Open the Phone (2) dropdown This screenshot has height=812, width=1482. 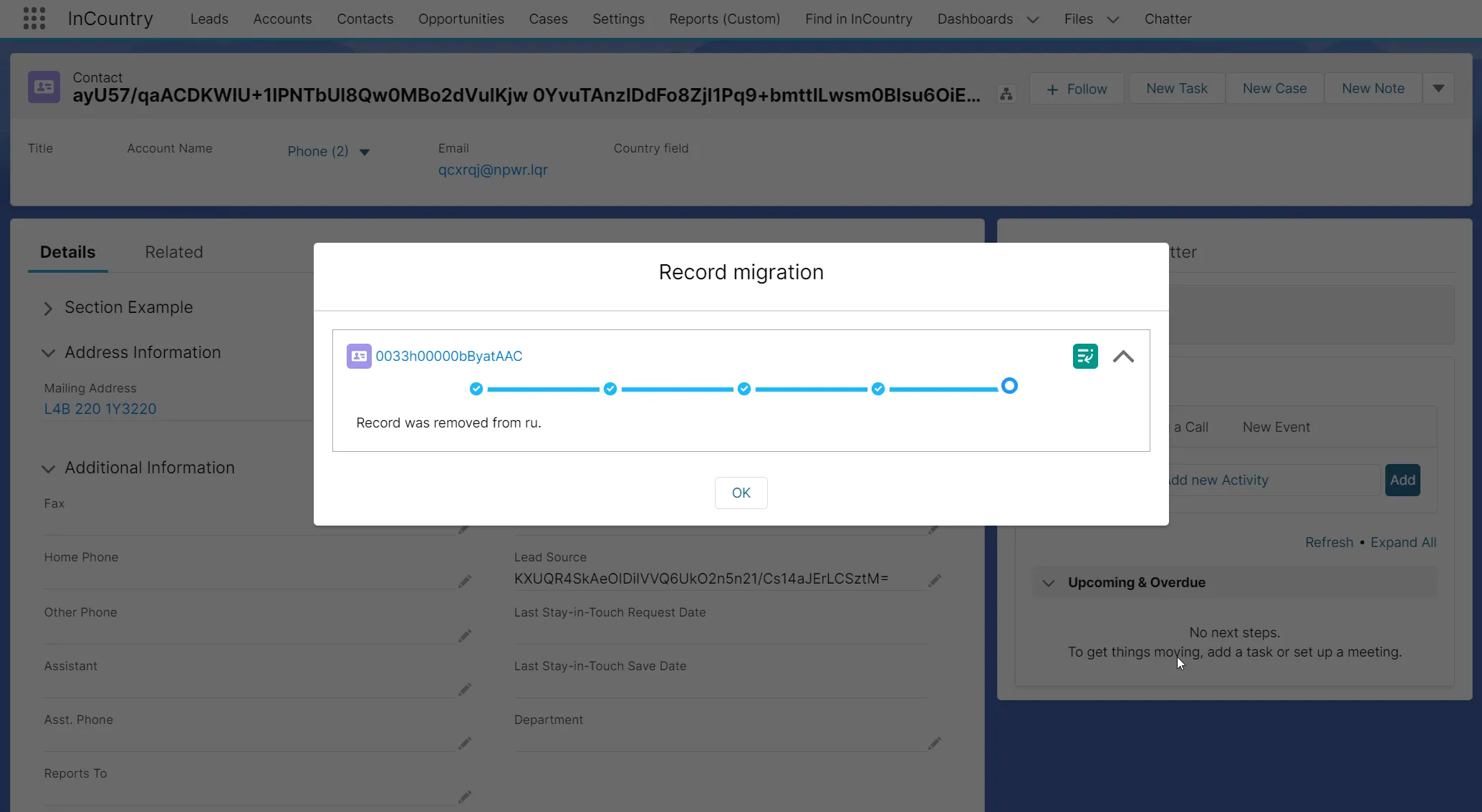coord(328,151)
